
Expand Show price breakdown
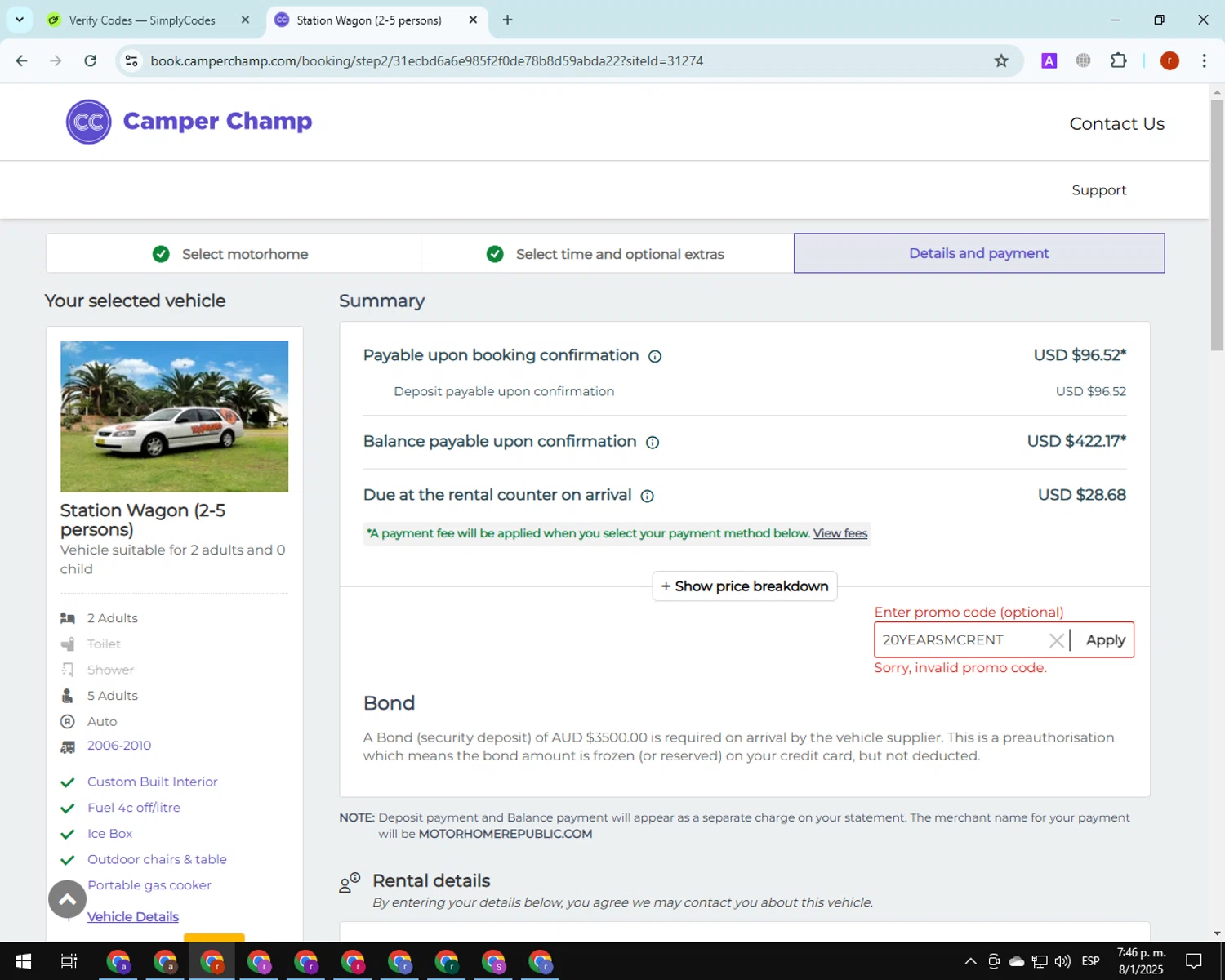pos(745,586)
